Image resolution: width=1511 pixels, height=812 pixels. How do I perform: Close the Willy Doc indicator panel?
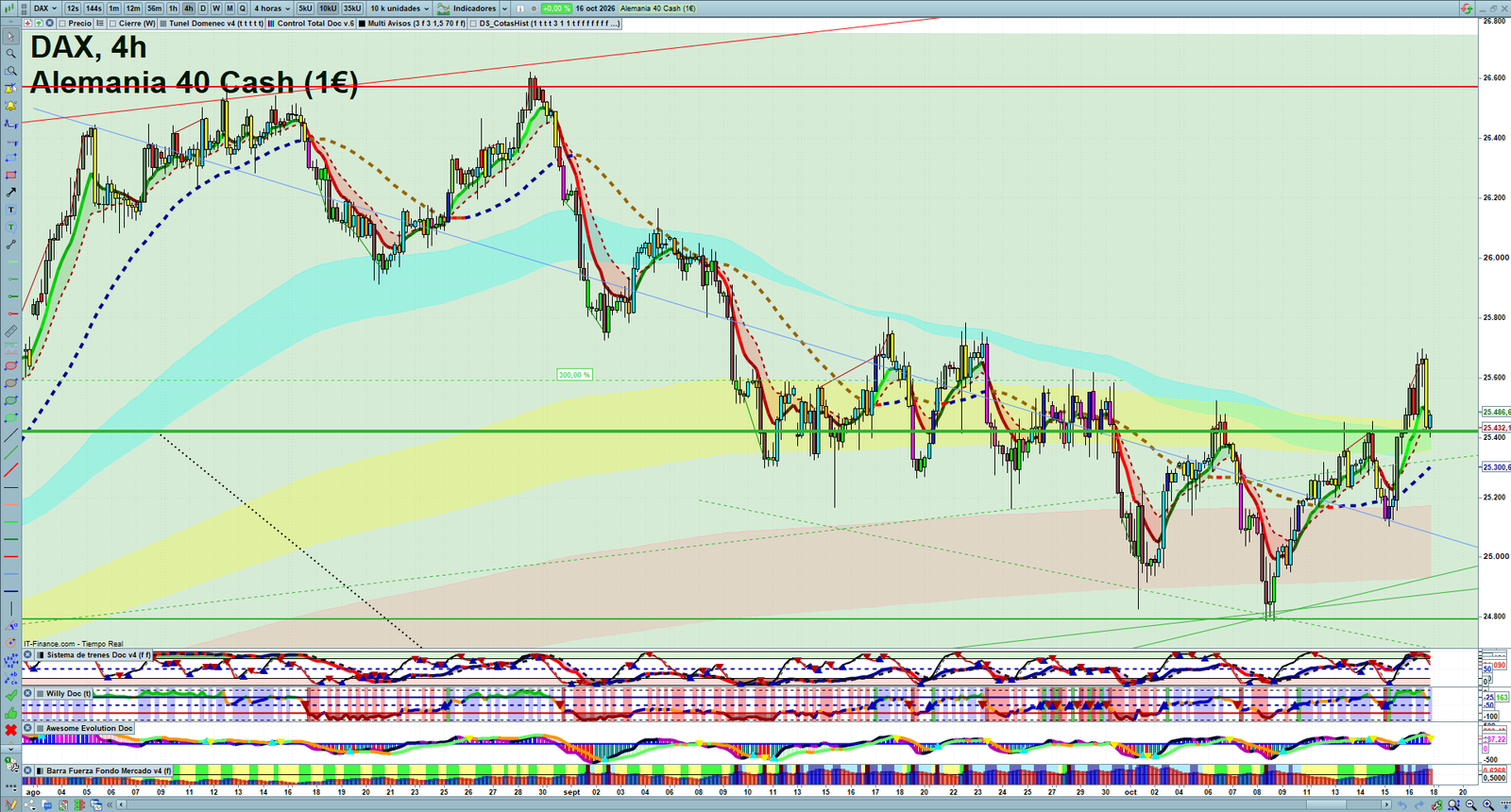pyautogui.click(x=28, y=693)
